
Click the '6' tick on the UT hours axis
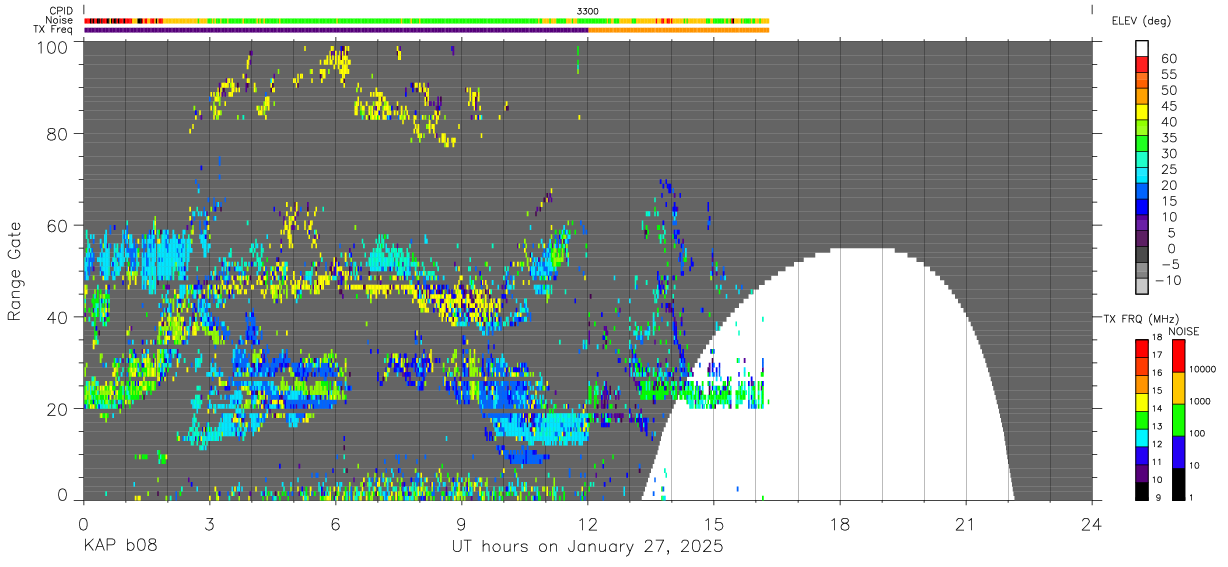pyautogui.click(x=336, y=523)
